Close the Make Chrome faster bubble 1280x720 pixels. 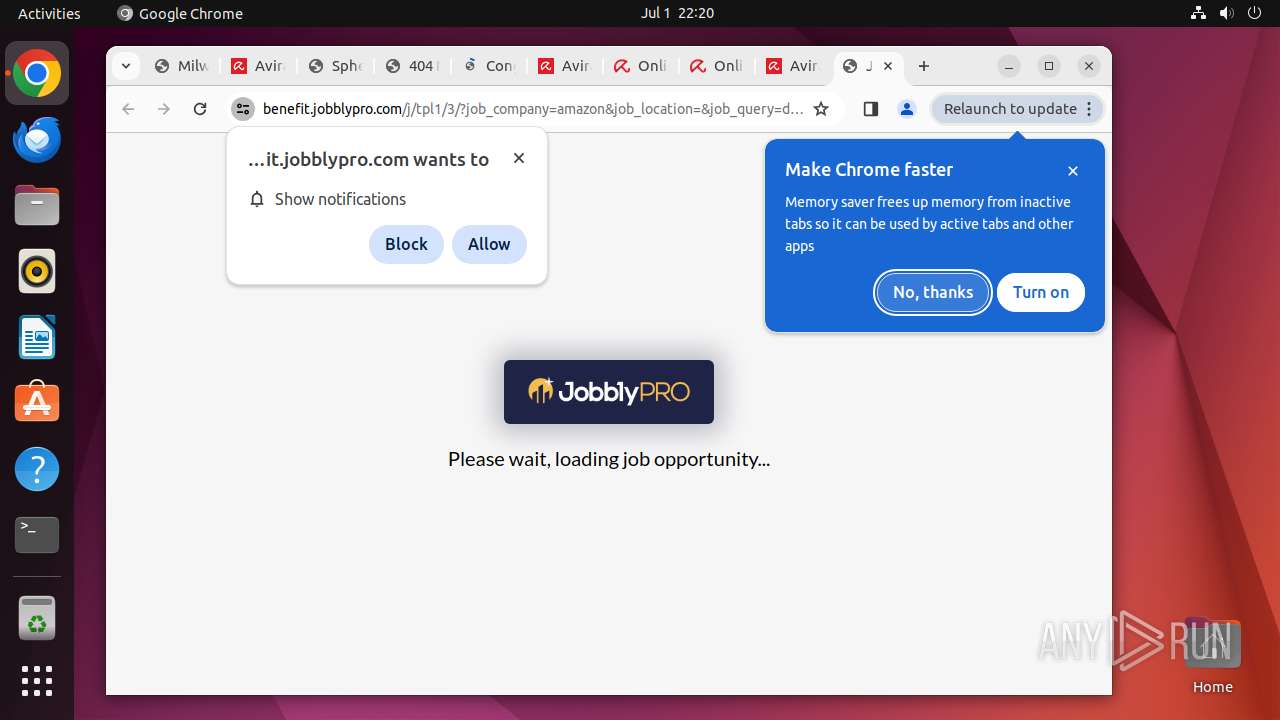tap(1073, 171)
